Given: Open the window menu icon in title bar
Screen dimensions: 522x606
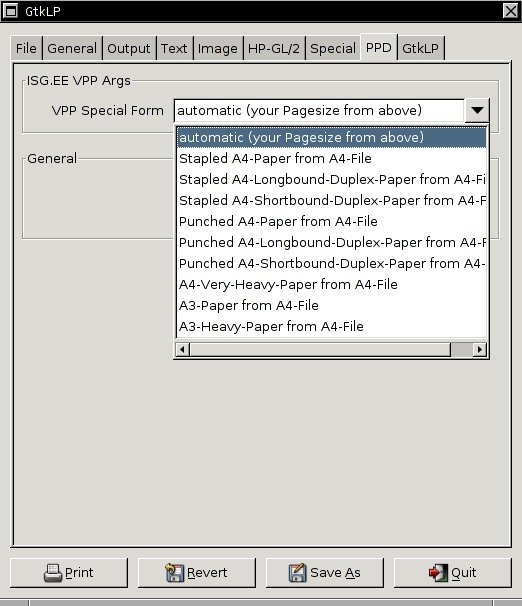Looking at the screenshot, I should (10, 11).
